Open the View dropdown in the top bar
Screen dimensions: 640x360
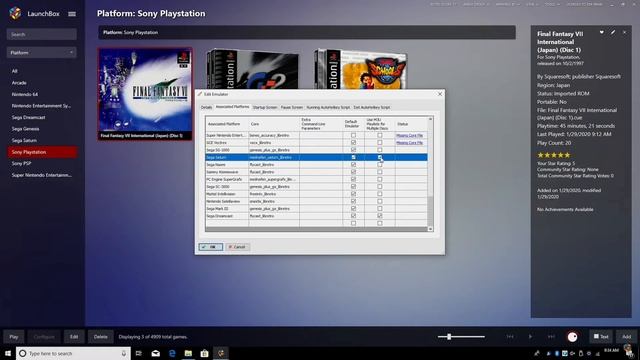point(531,4)
